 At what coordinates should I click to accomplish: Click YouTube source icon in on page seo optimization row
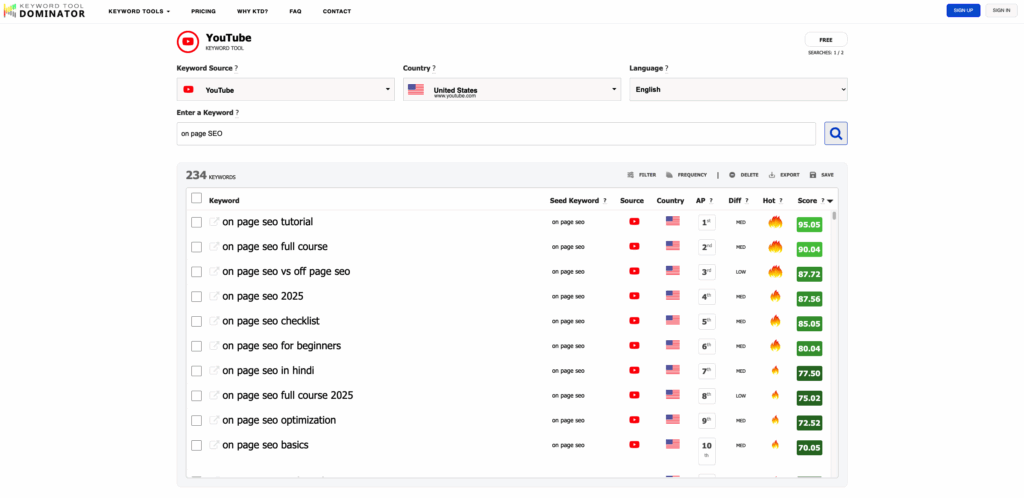pos(634,420)
